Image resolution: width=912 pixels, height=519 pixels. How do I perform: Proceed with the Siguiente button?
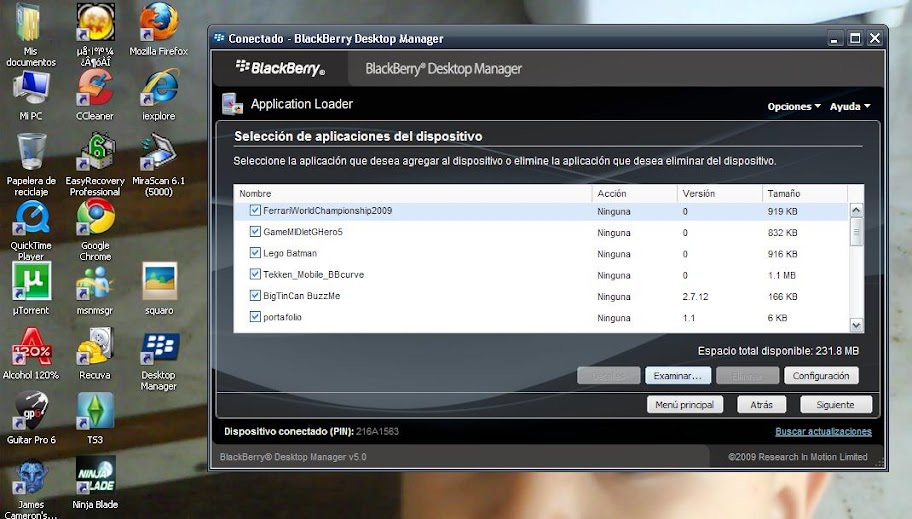pos(835,404)
